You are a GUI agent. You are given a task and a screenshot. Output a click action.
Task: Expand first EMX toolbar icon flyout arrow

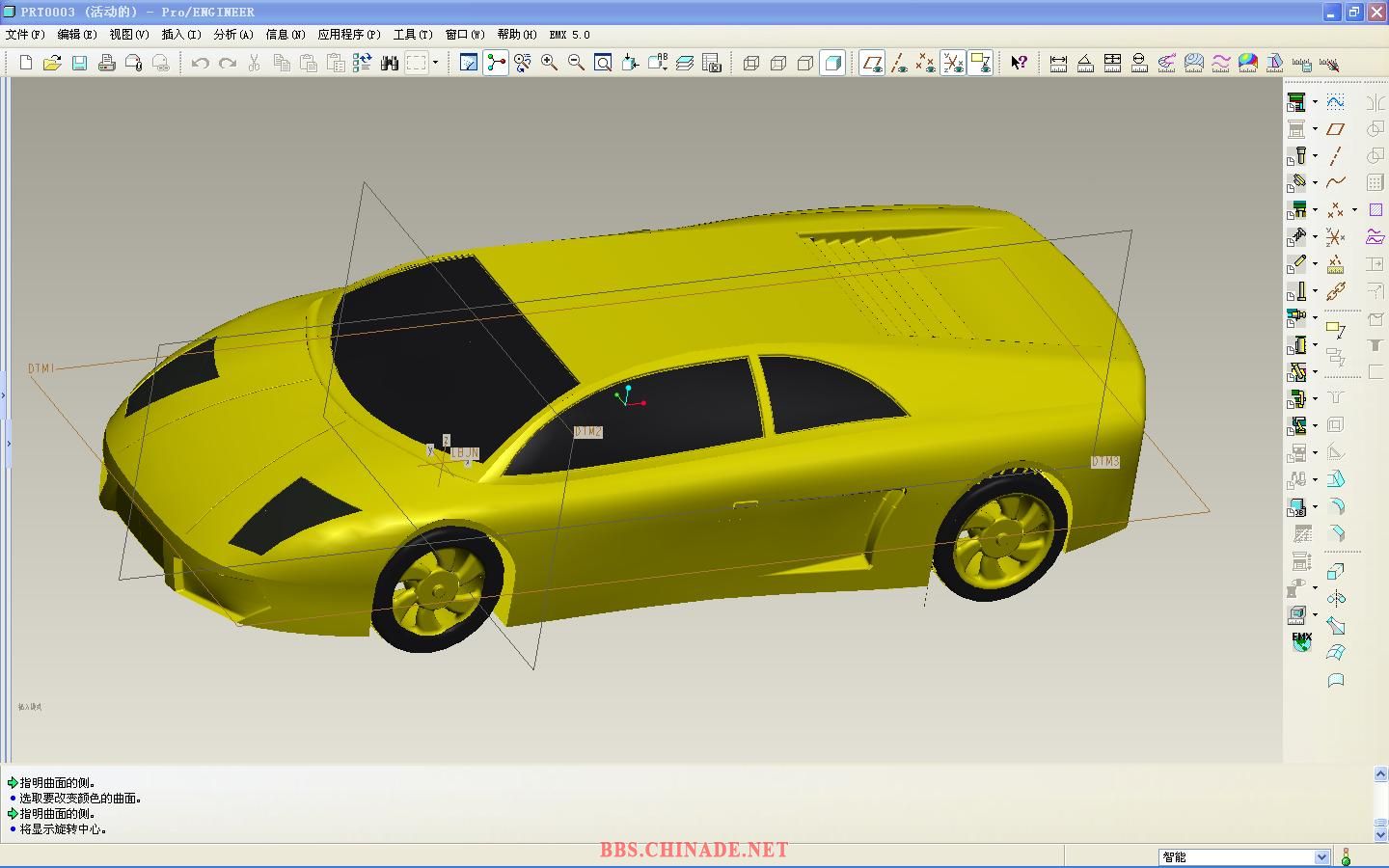point(1315,101)
